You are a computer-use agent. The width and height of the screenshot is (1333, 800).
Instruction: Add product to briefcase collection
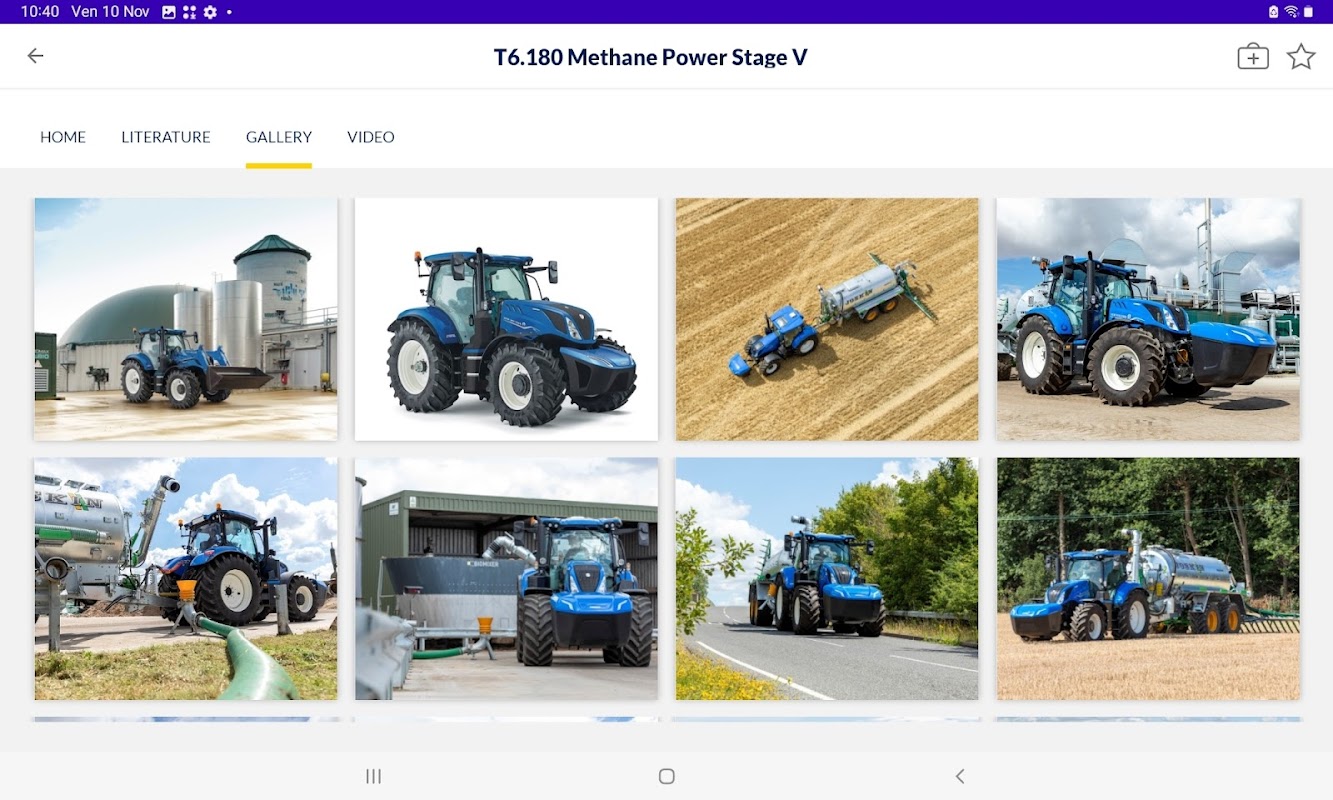click(x=1252, y=56)
